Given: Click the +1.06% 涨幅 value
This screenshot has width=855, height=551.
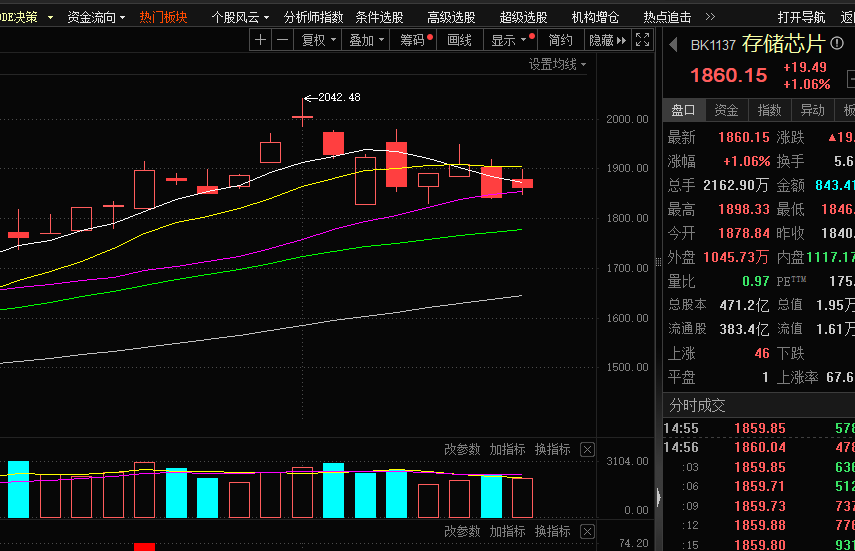Looking at the screenshot, I should point(746,161).
